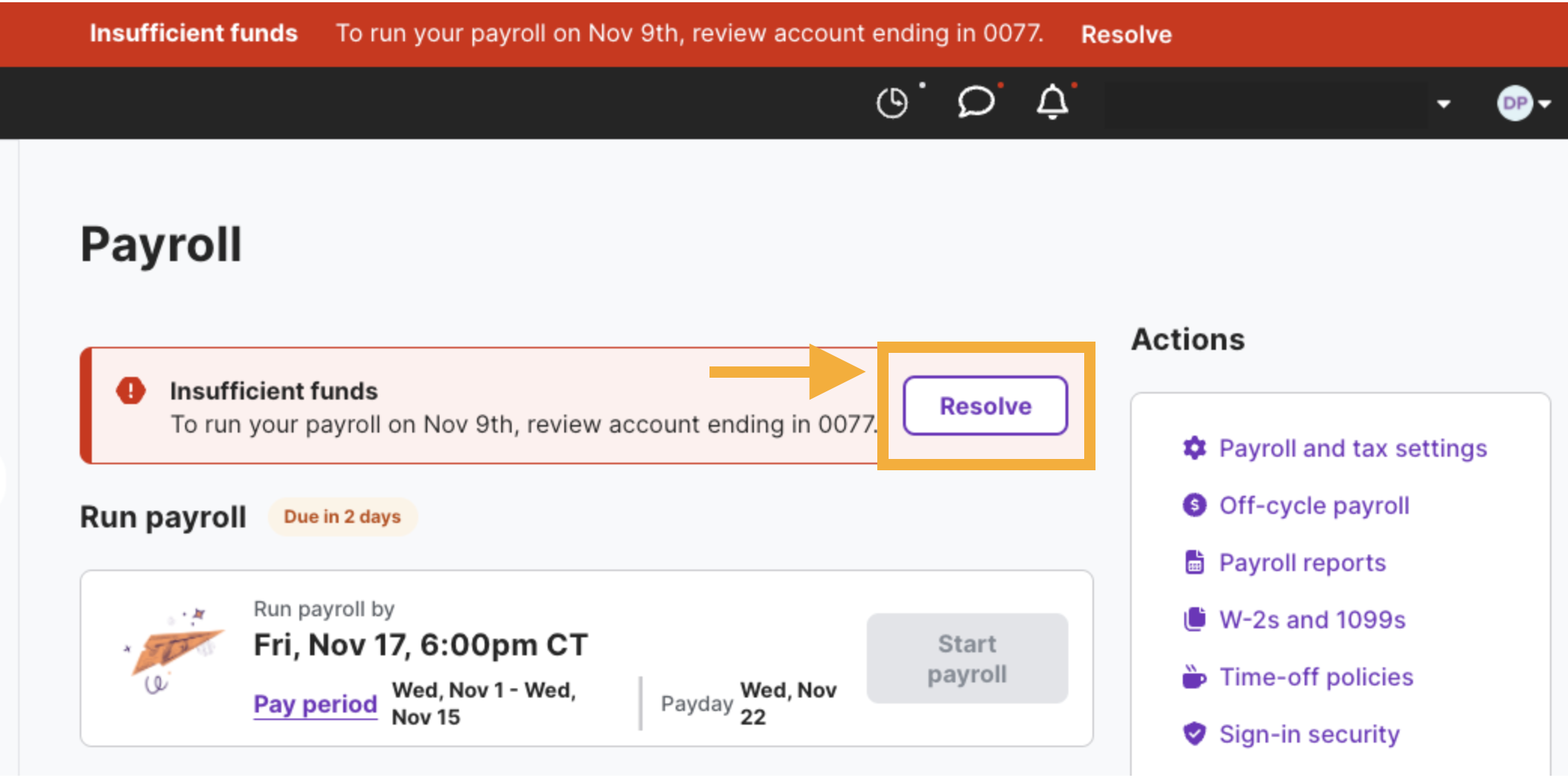This screenshot has height=781, width=1568.
Task: Click the Due in 2 days badge
Action: pos(342,517)
